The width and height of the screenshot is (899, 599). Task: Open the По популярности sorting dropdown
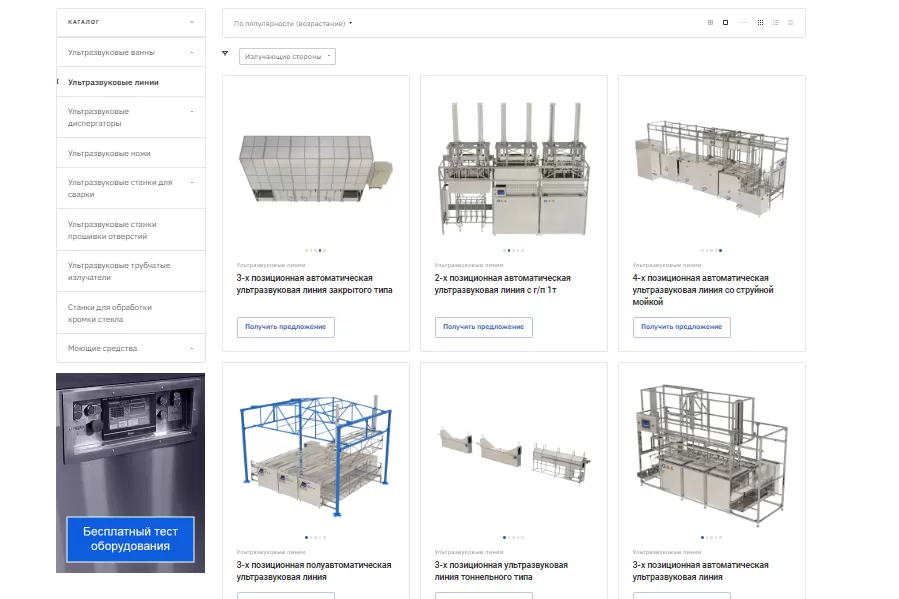[x=293, y=24]
